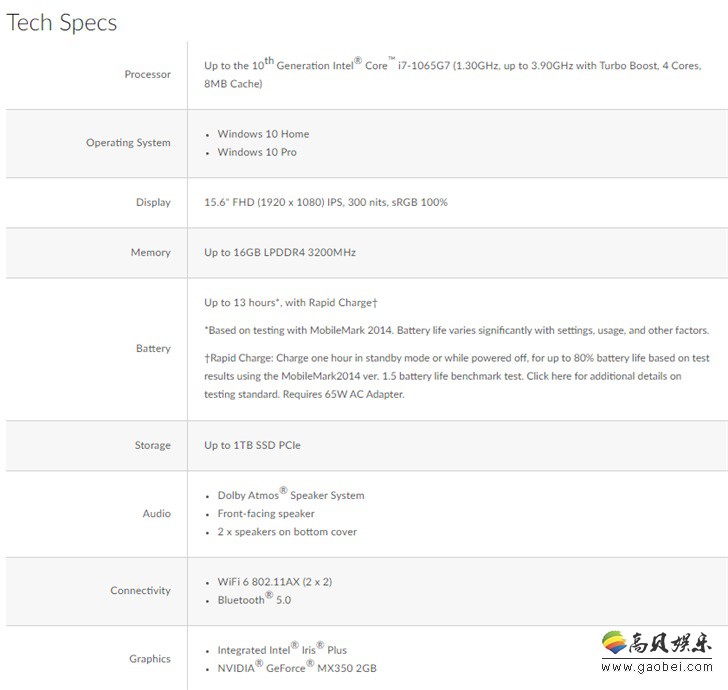
Task: Click the MobileMark 2014 testing footnote
Action: [x=456, y=330]
